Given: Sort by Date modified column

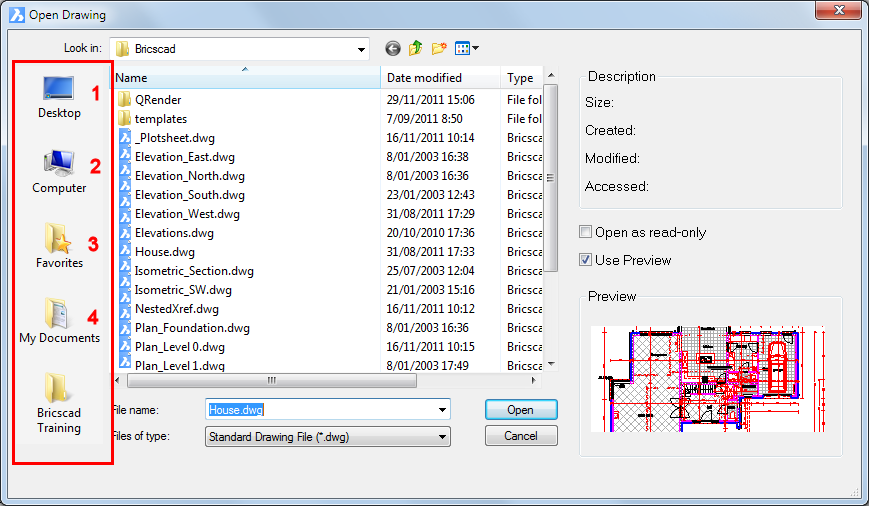Looking at the screenshot, I should (441, 78).
